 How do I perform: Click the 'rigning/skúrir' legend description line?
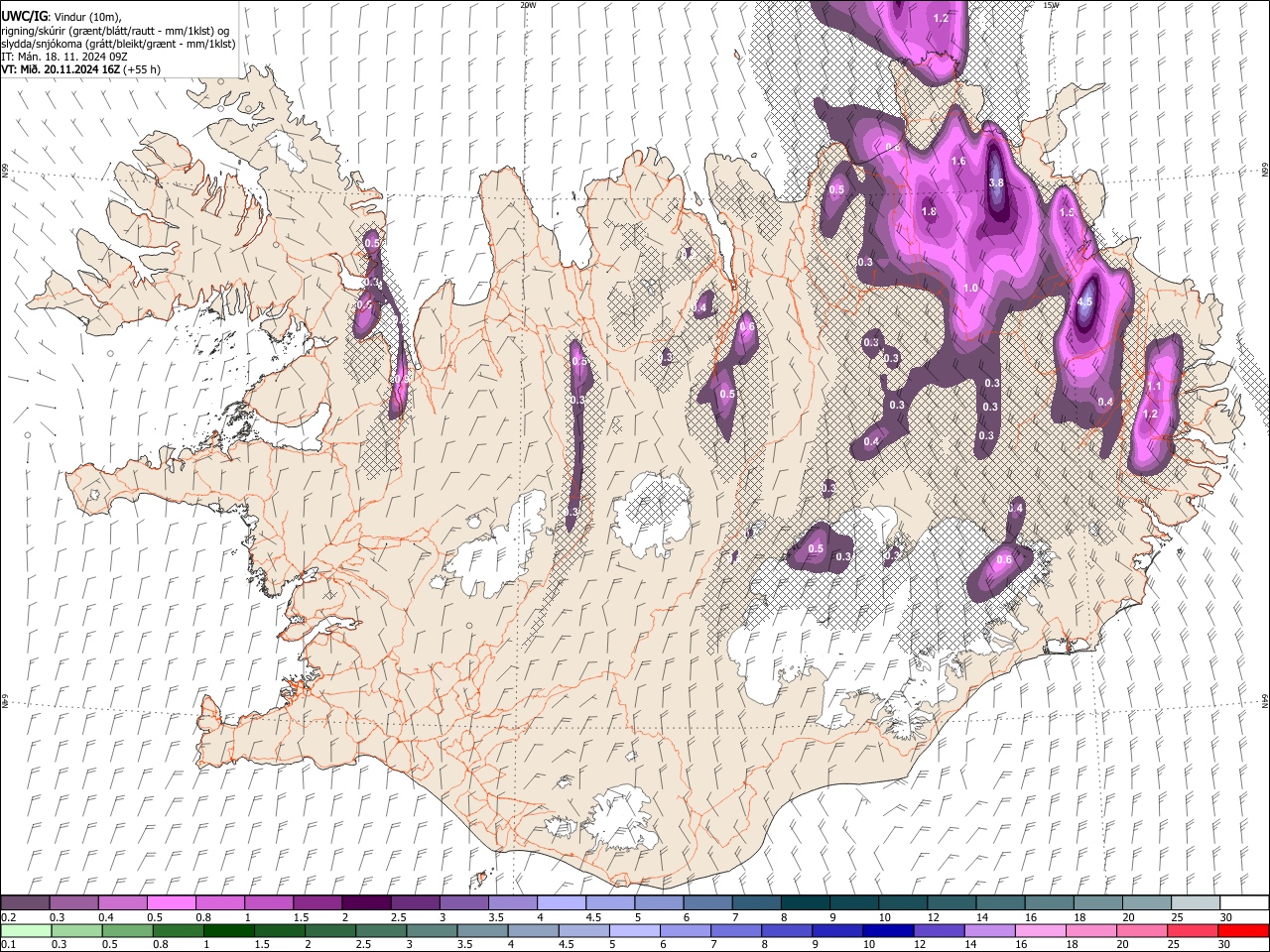coord(117,31)
